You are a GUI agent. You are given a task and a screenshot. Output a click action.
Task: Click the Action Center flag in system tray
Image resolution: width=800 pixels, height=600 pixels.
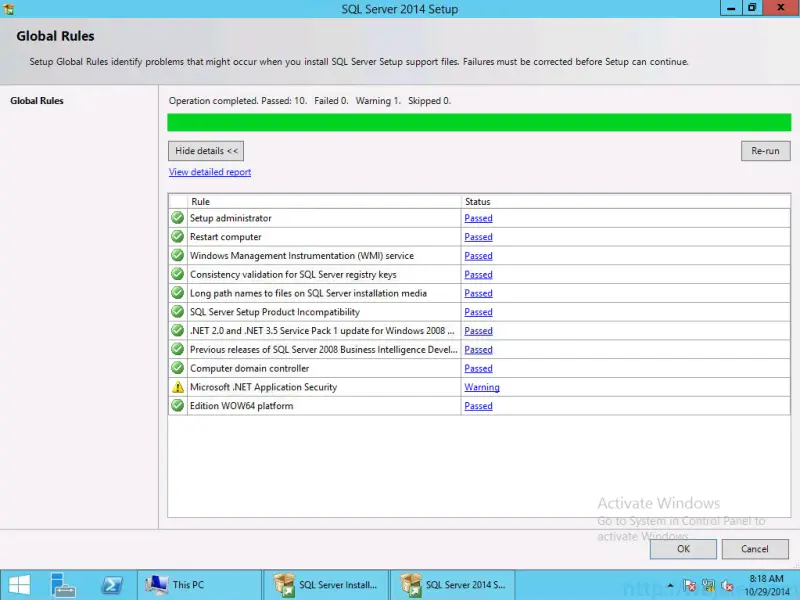689,583
